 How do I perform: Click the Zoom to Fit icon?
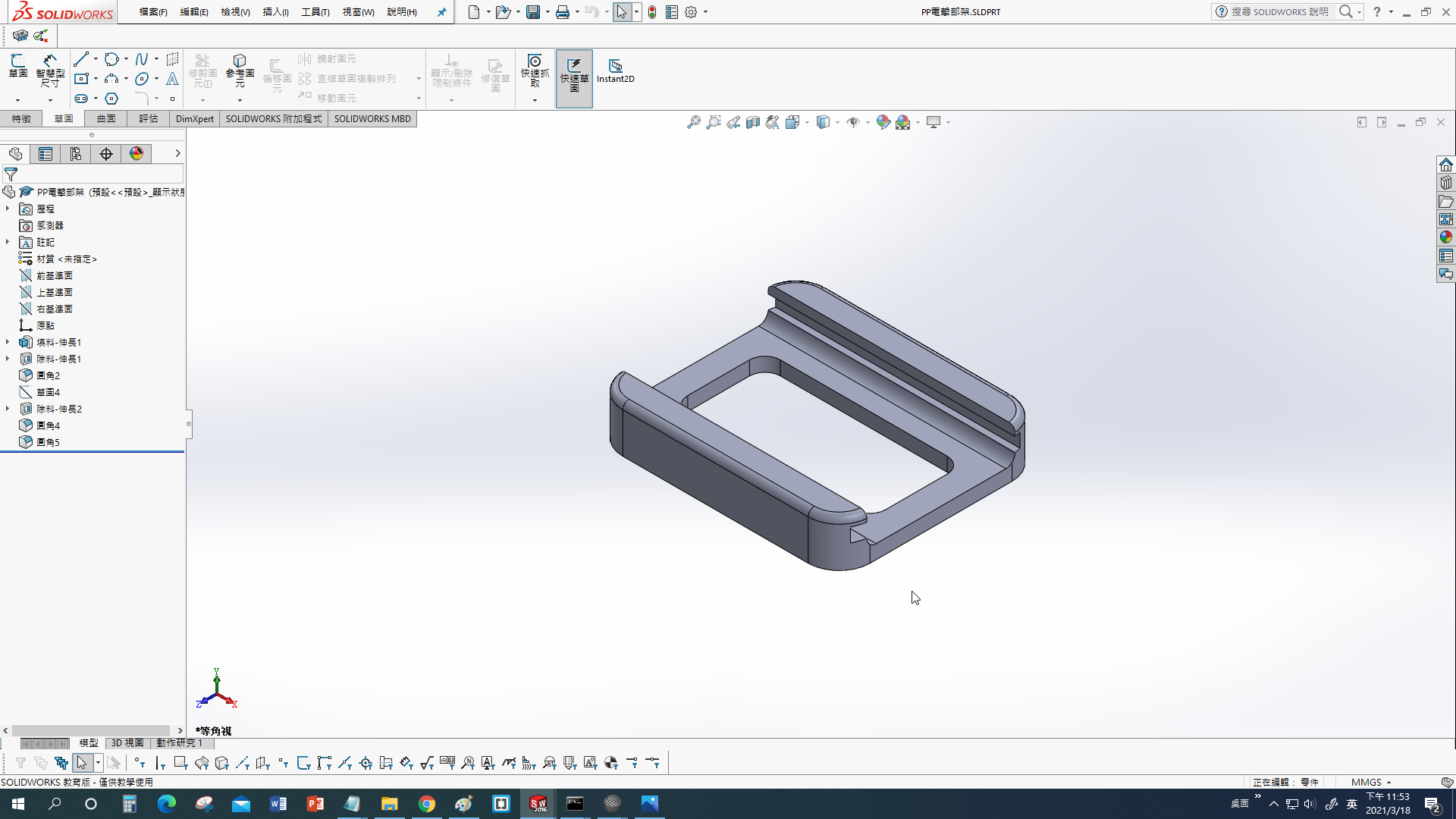click(x=693, y=122)
